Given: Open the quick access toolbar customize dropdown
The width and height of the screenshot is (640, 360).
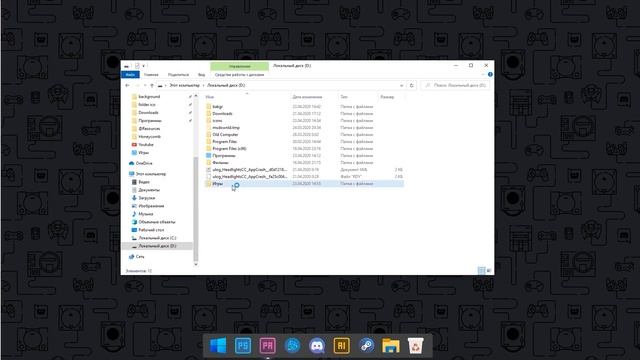Looking at the screenshot, I should [144, 66].
